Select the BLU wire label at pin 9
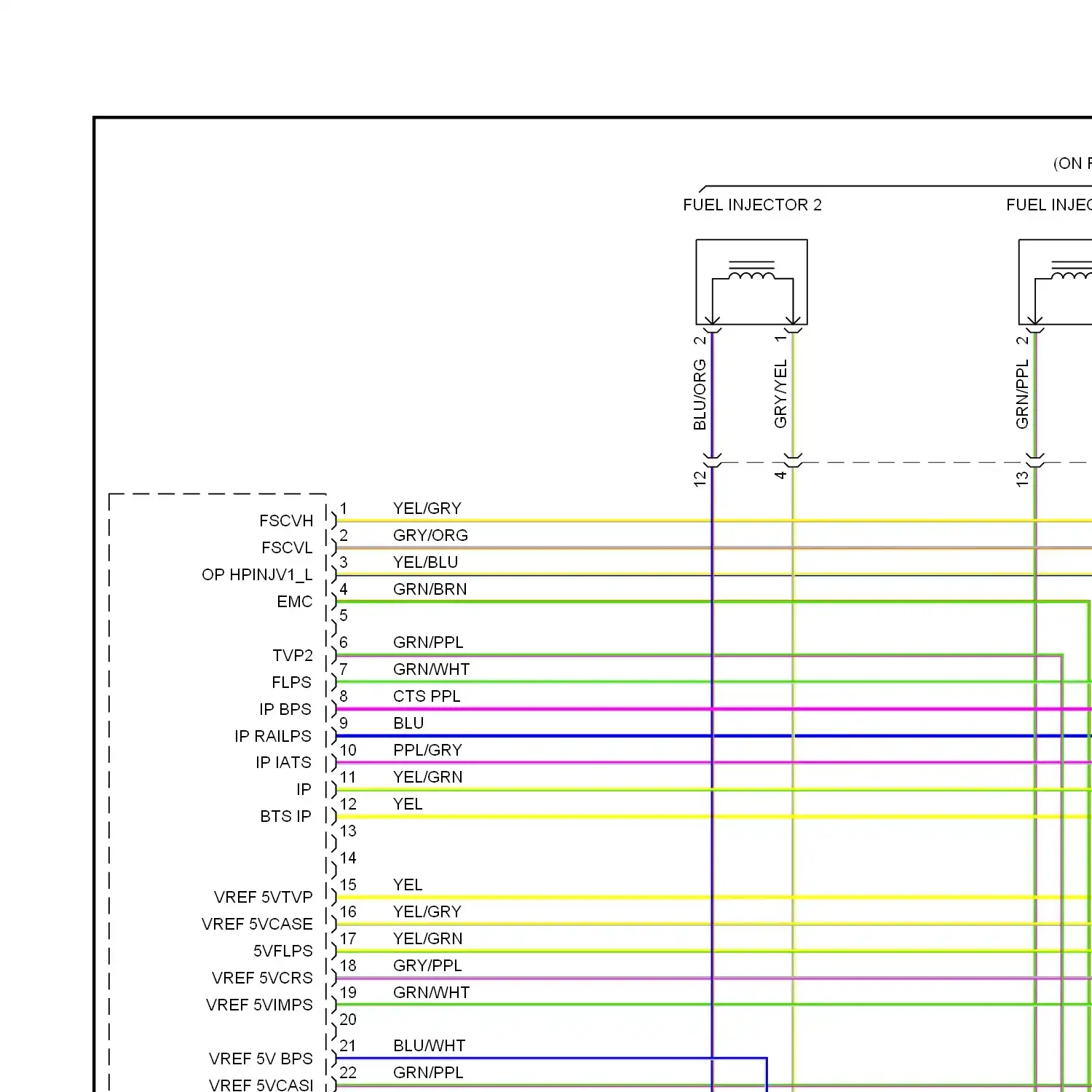Image resolution: width=1092 pixels, height=1092 pixels. pyautogui.click(x=408, y=723)
